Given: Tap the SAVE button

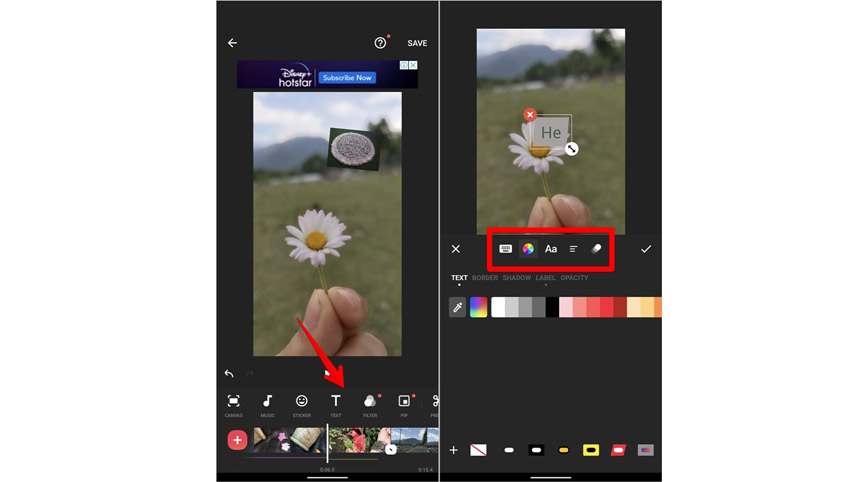Looking at the screenshot, I should click(x=417, y=43).
